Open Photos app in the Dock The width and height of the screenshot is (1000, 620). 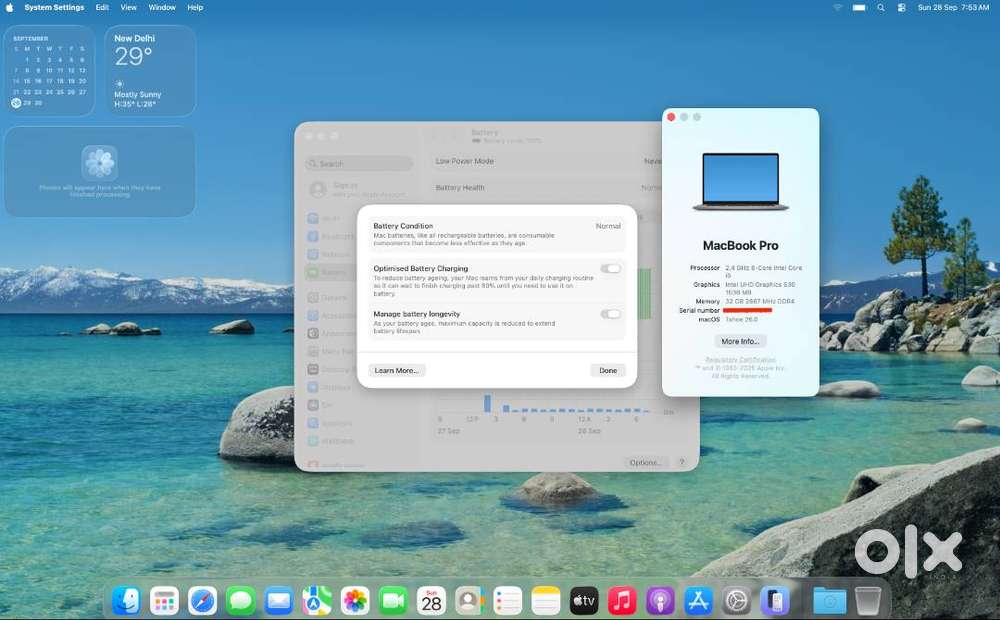point(355,600)
